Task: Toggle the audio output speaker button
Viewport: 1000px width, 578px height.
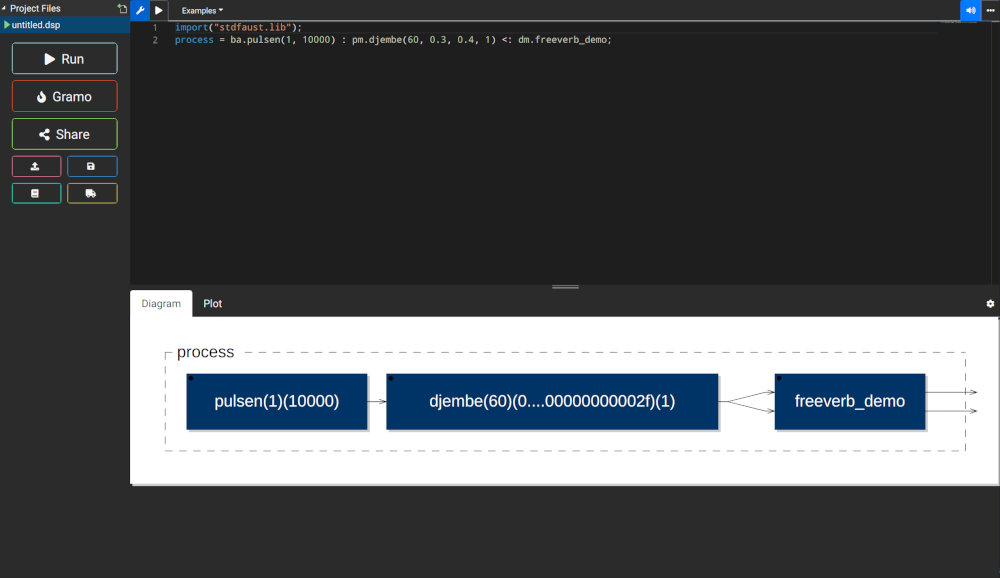Action: [x=970, y=10]
